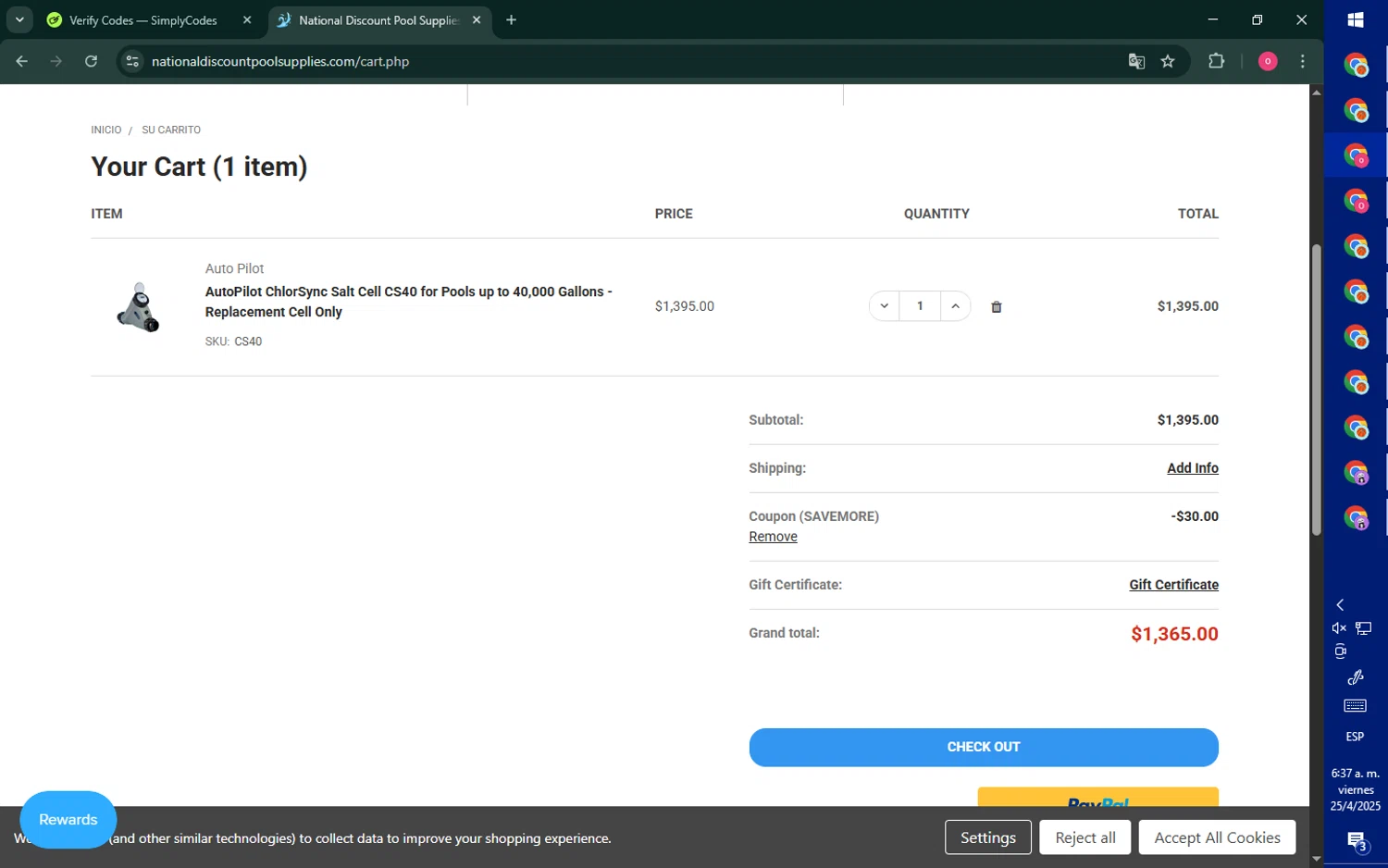
Task: Remove item with the trash icon
Action: 997,307
